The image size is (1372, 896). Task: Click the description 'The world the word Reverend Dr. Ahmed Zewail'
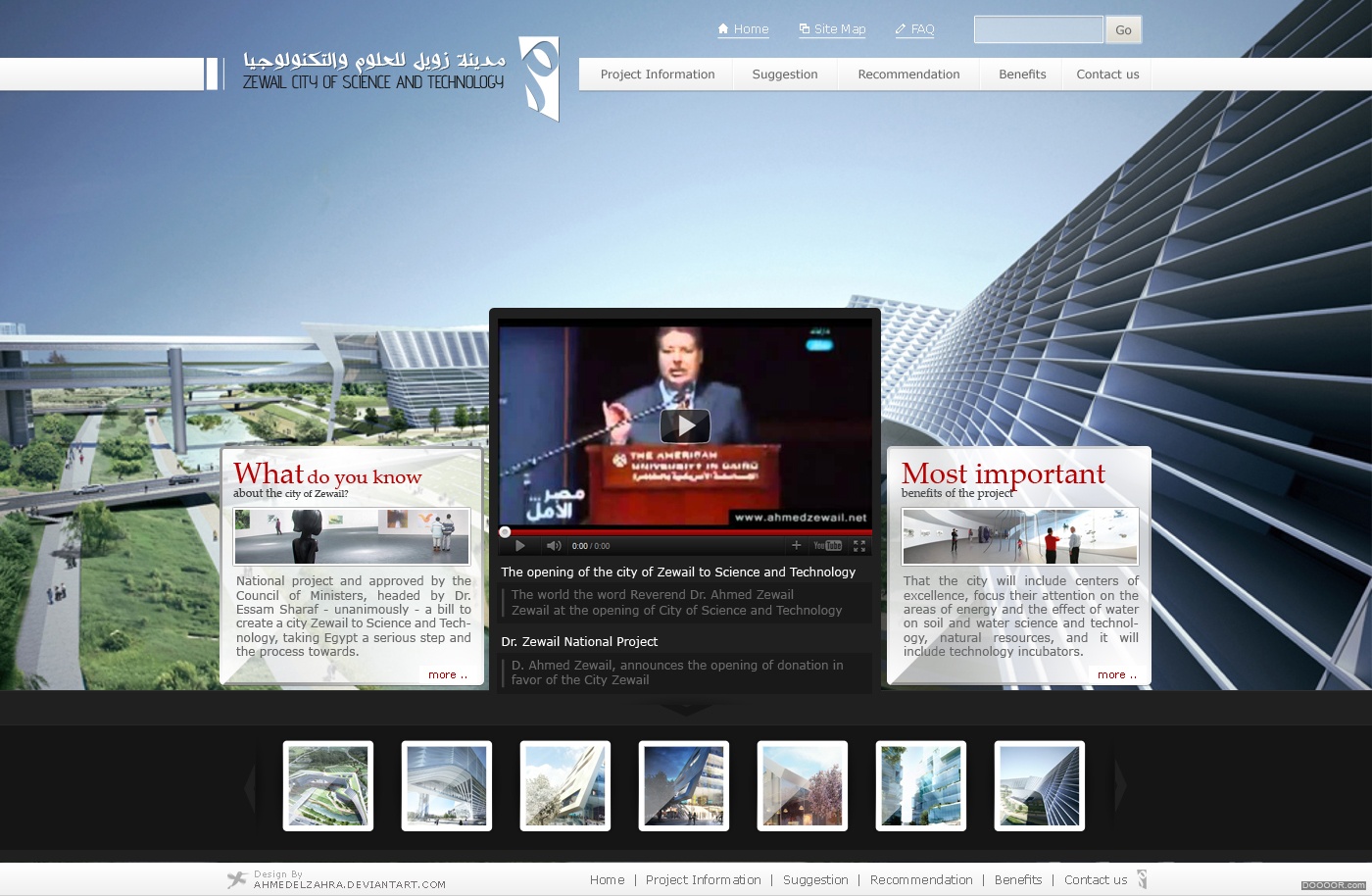tap(676, 602)
